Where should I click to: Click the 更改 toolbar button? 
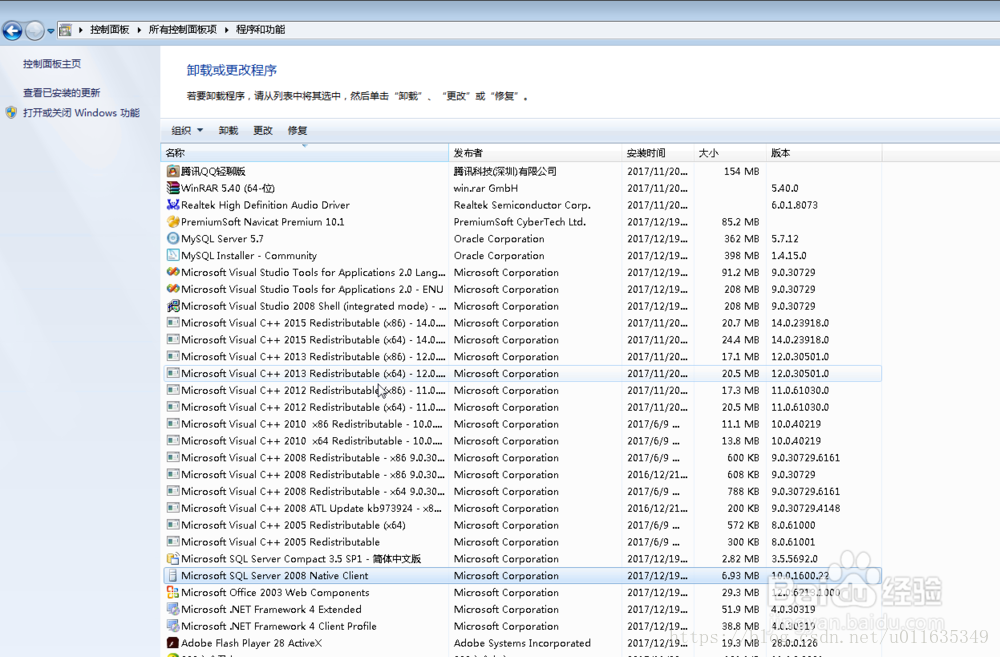263,130
